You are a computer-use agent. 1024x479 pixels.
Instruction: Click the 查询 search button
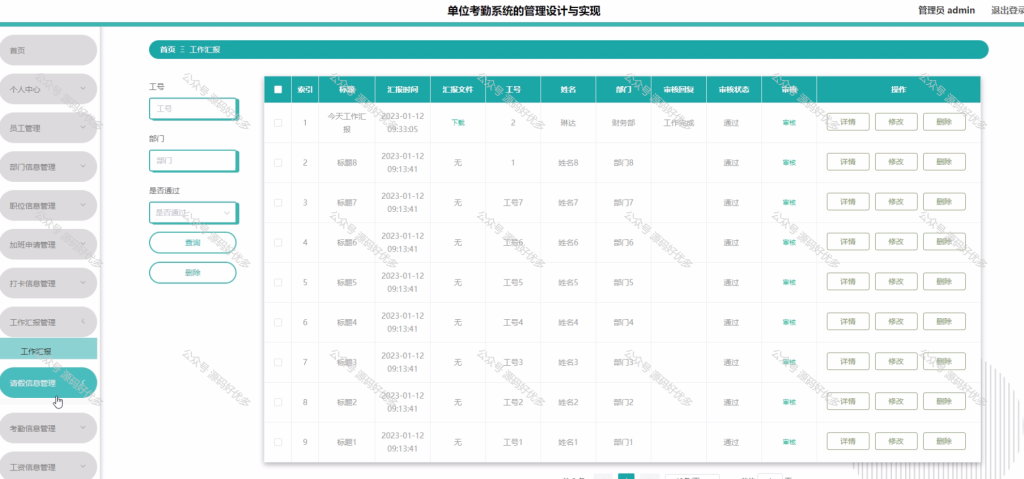193,242
